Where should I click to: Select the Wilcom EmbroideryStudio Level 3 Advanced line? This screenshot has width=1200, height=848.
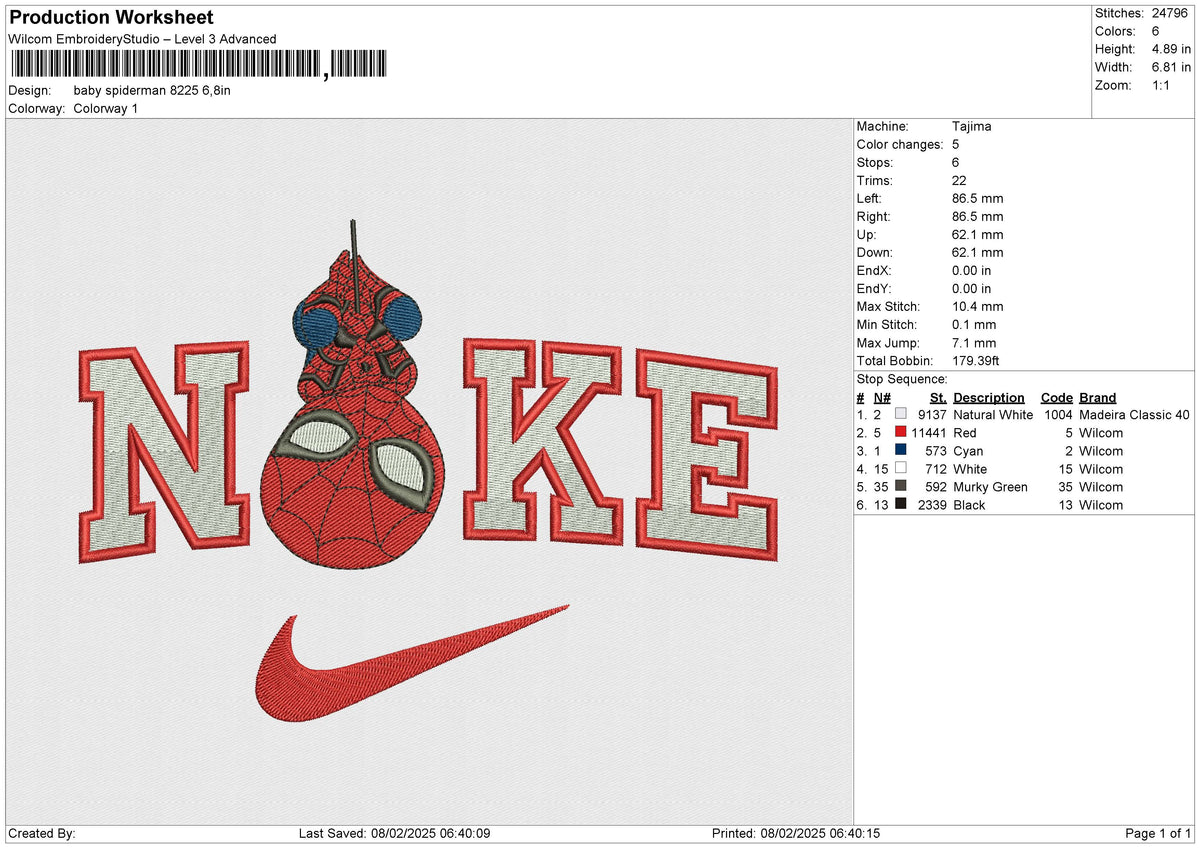click(142, 39)
